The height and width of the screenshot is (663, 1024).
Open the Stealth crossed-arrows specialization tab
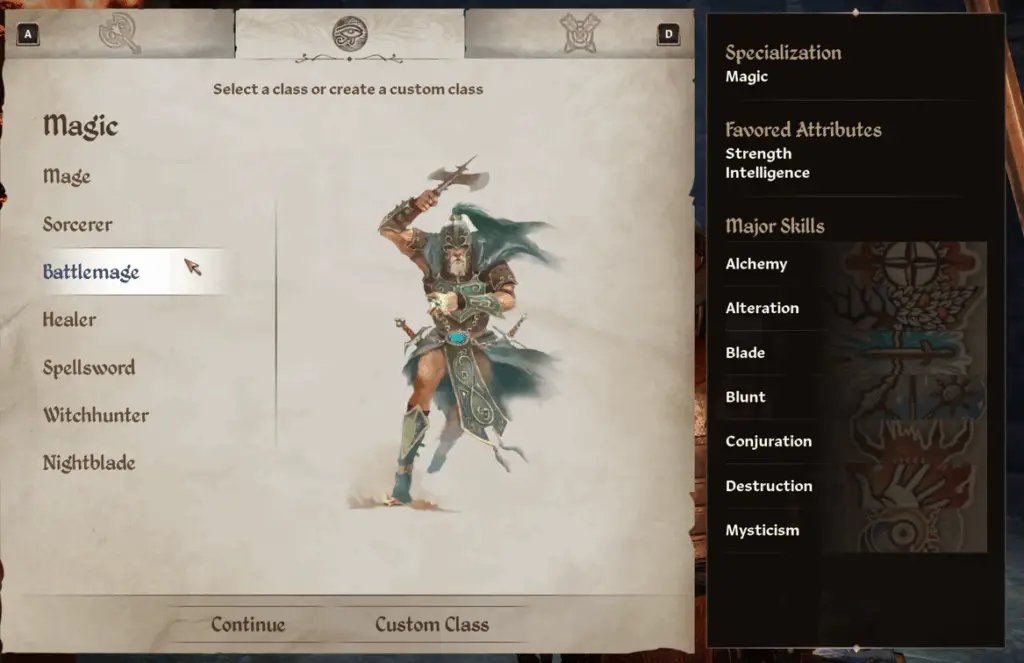point(579,33)
